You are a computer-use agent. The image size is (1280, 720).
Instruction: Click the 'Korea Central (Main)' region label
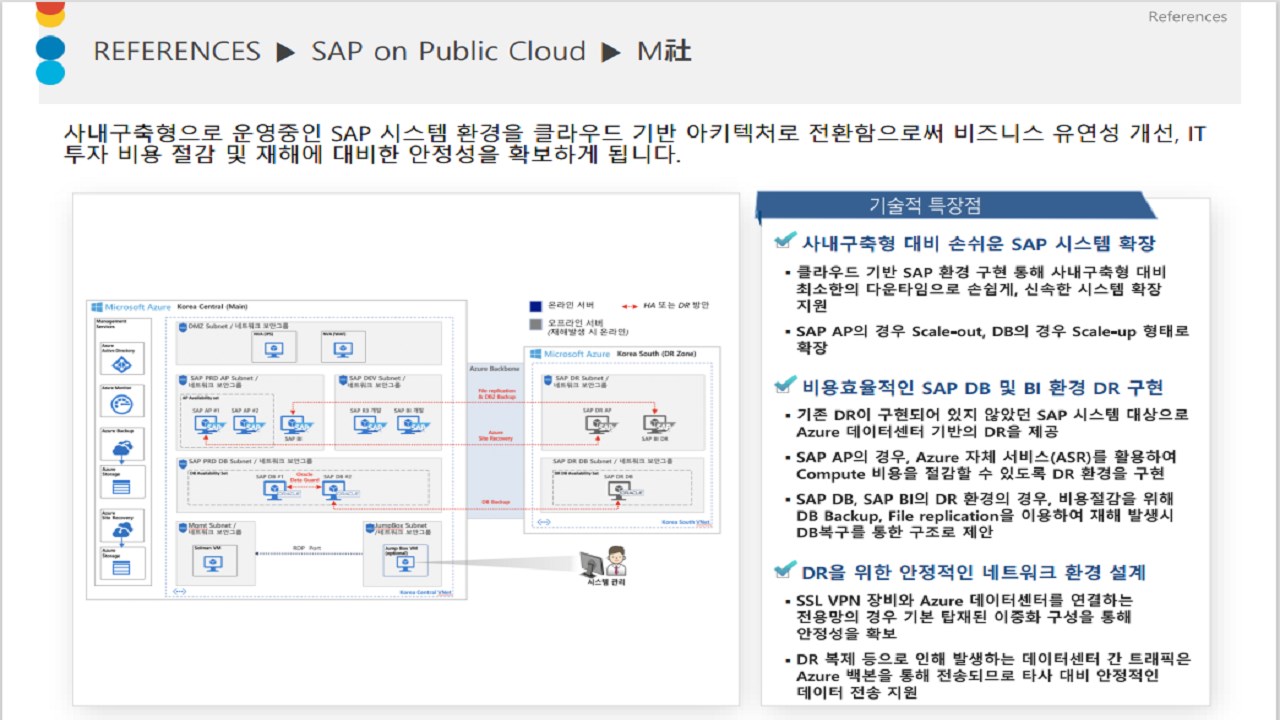[212, 307]
